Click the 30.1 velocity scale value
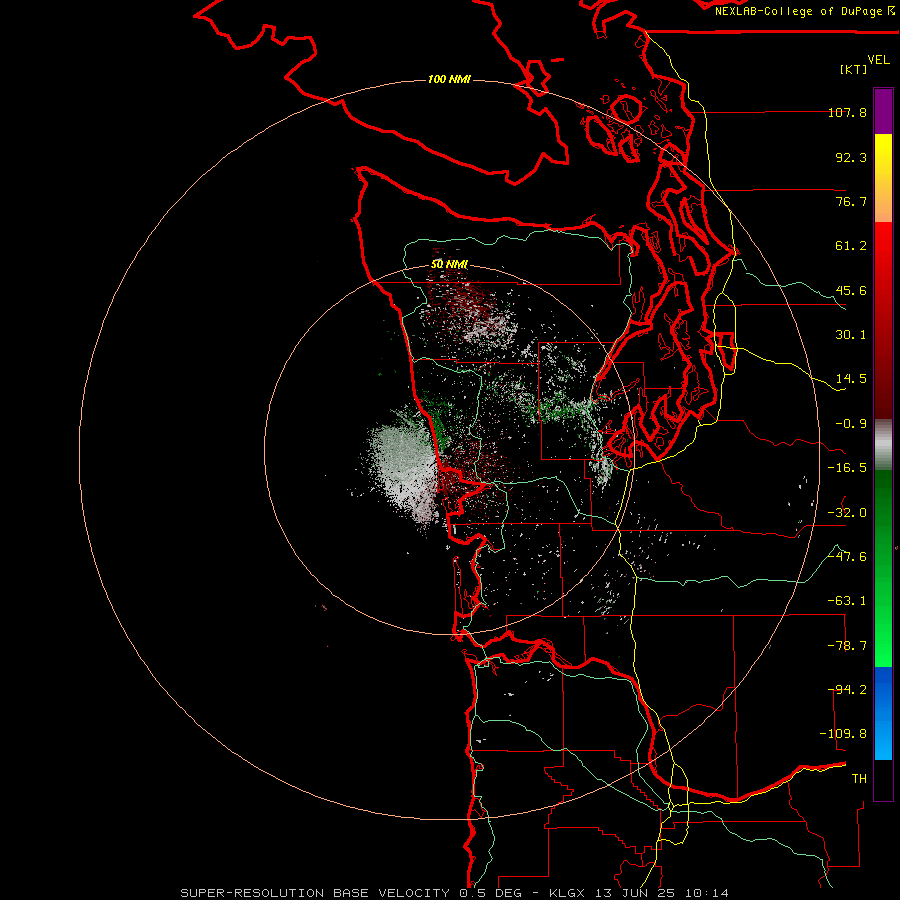 click(x=851, y=335)
